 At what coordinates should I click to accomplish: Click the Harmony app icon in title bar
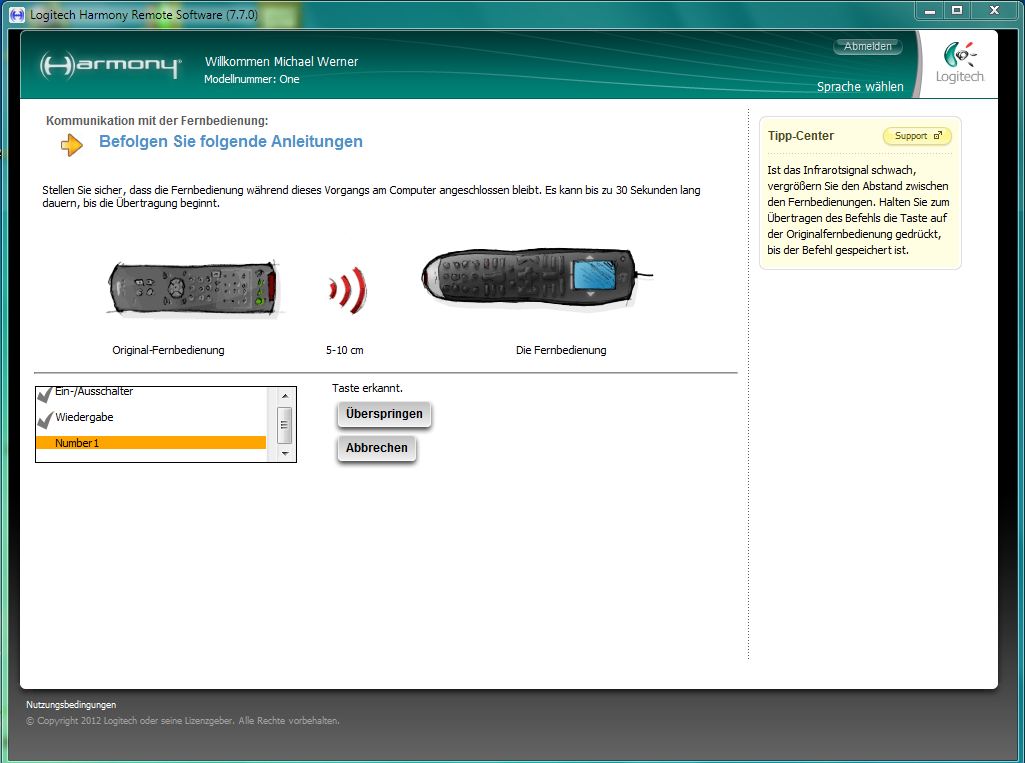(x=17, y=14)
